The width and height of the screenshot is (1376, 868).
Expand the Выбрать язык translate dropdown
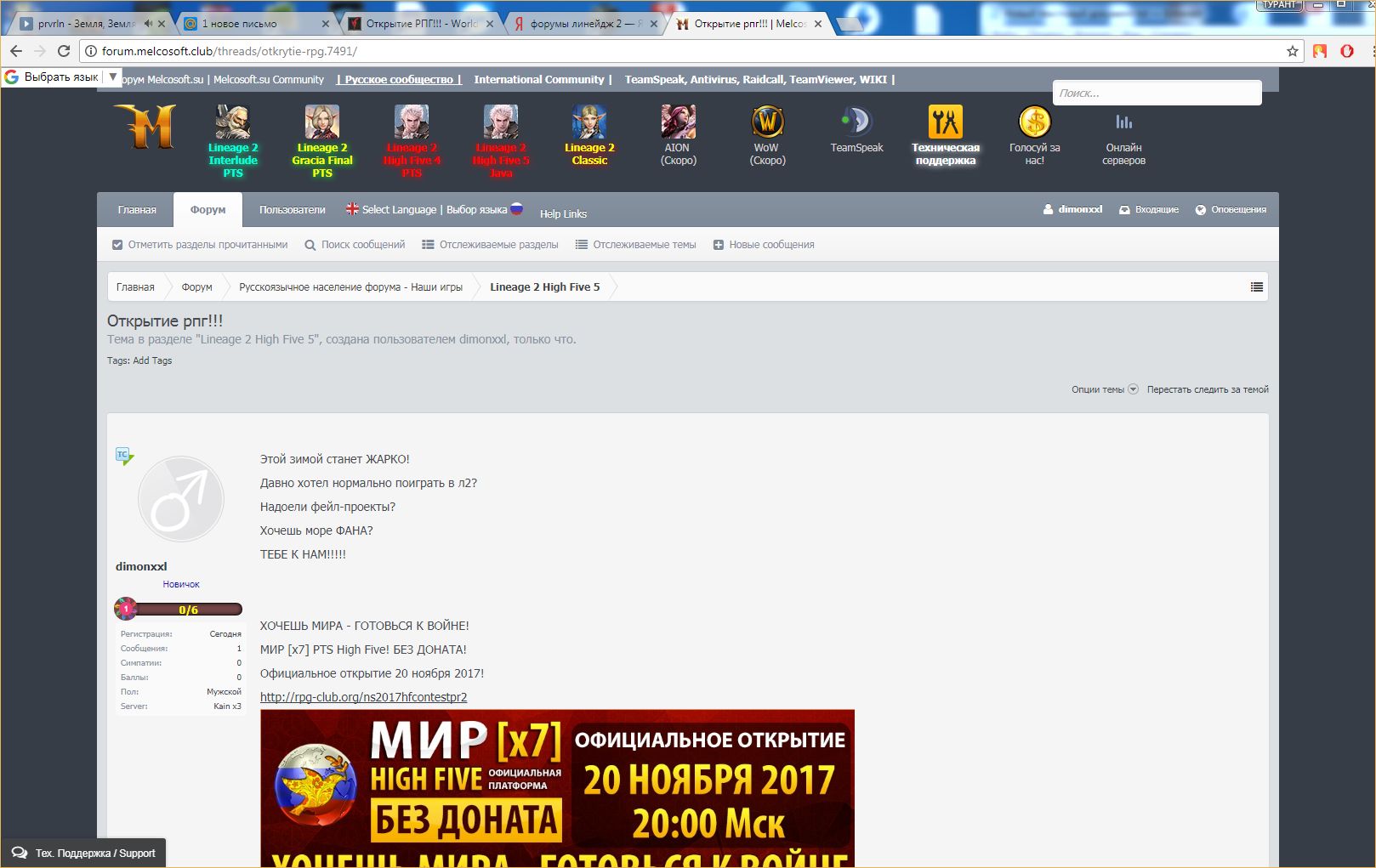[x=112, y=77]
